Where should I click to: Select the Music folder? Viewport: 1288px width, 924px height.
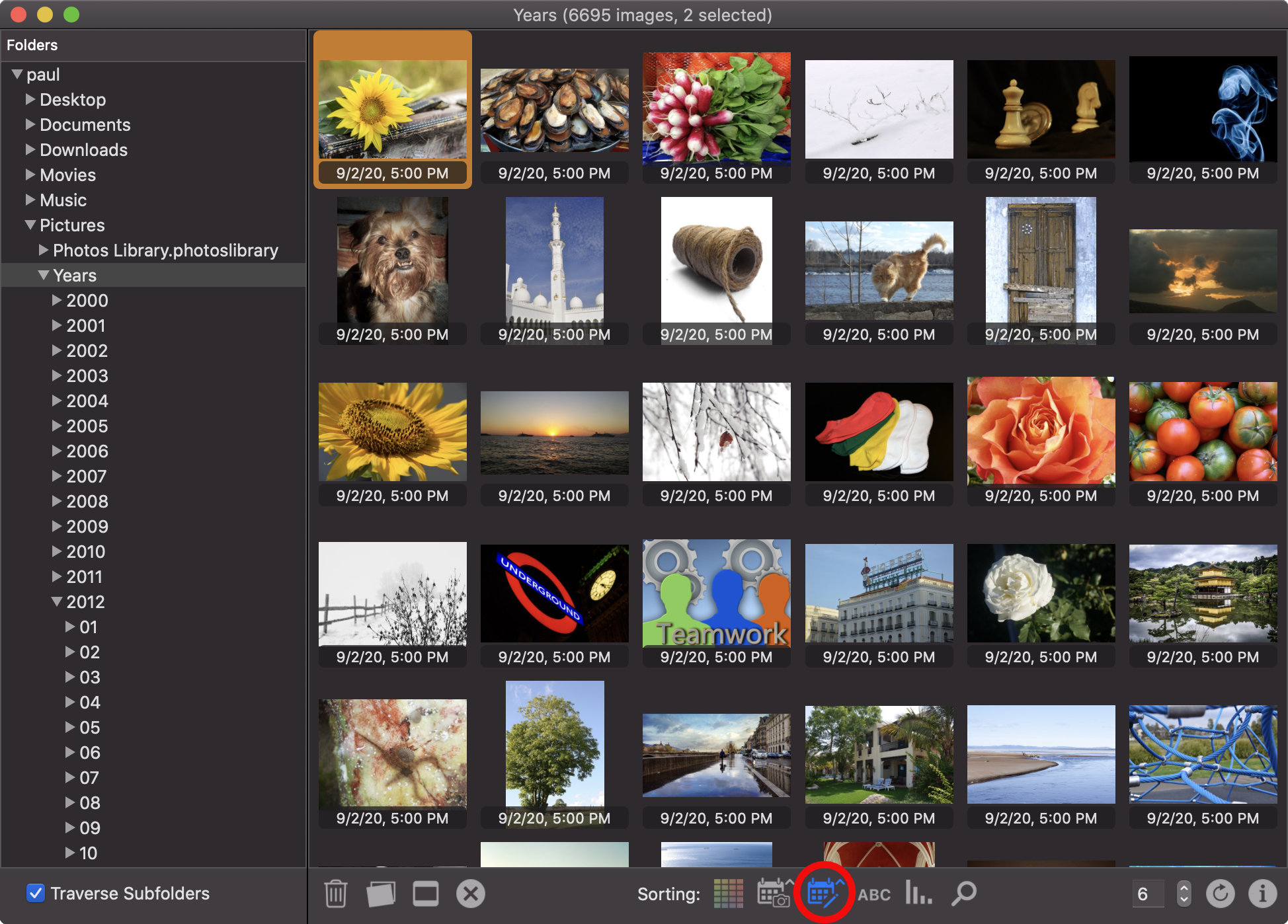tap(63, 200)
